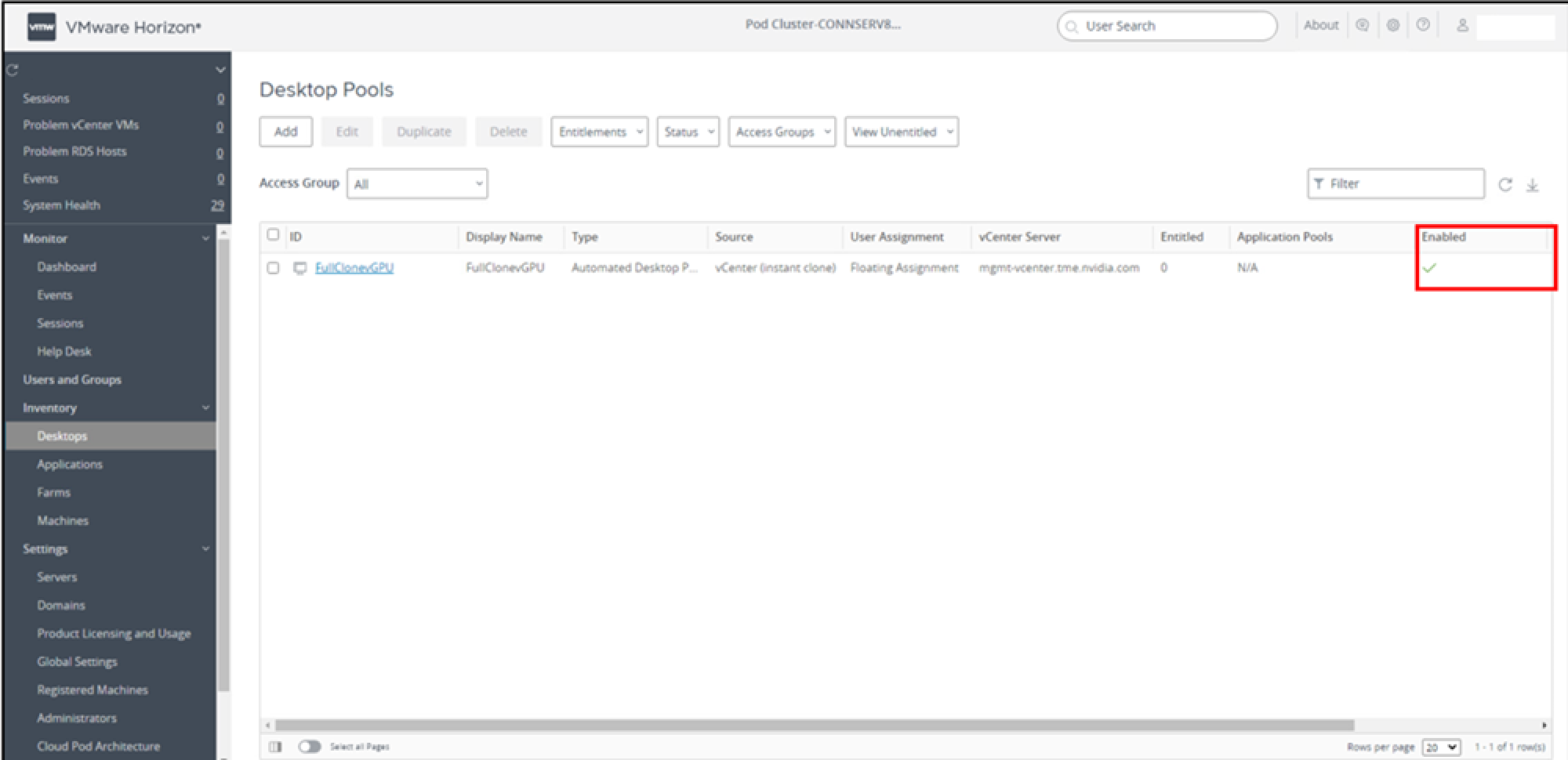Click the VMware Horizon logo icon
1568x760 pixels.
[x=42, y=27]
